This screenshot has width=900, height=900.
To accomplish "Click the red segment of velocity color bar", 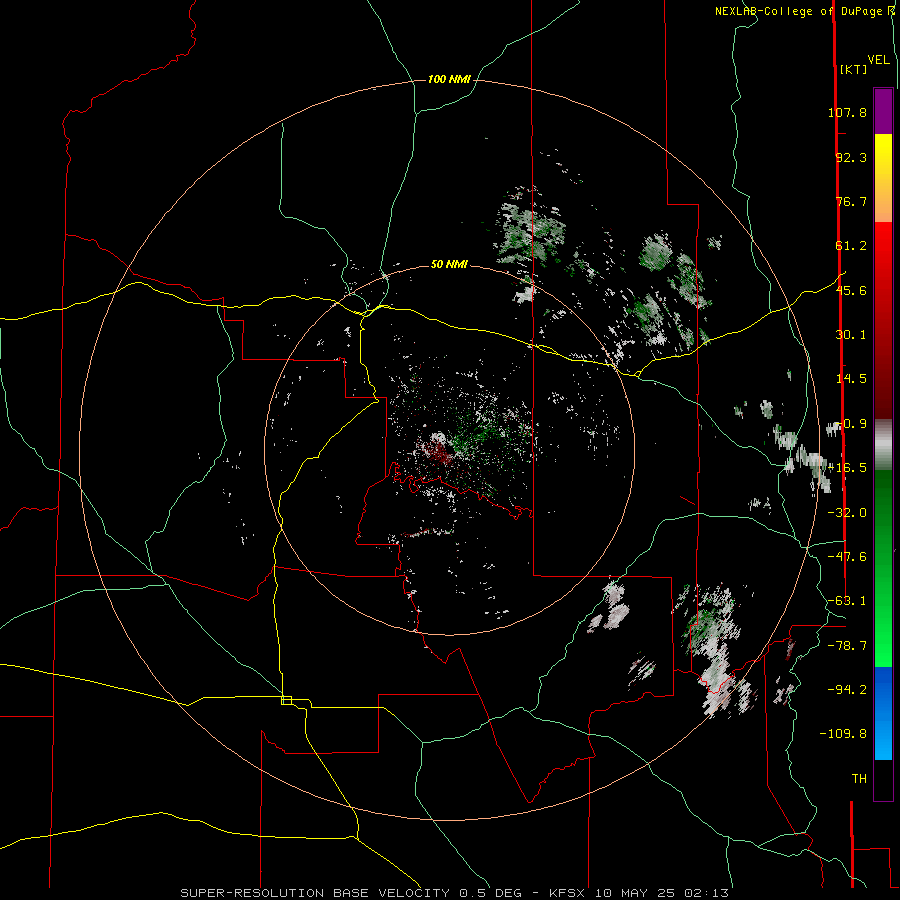I will [883, 320].
